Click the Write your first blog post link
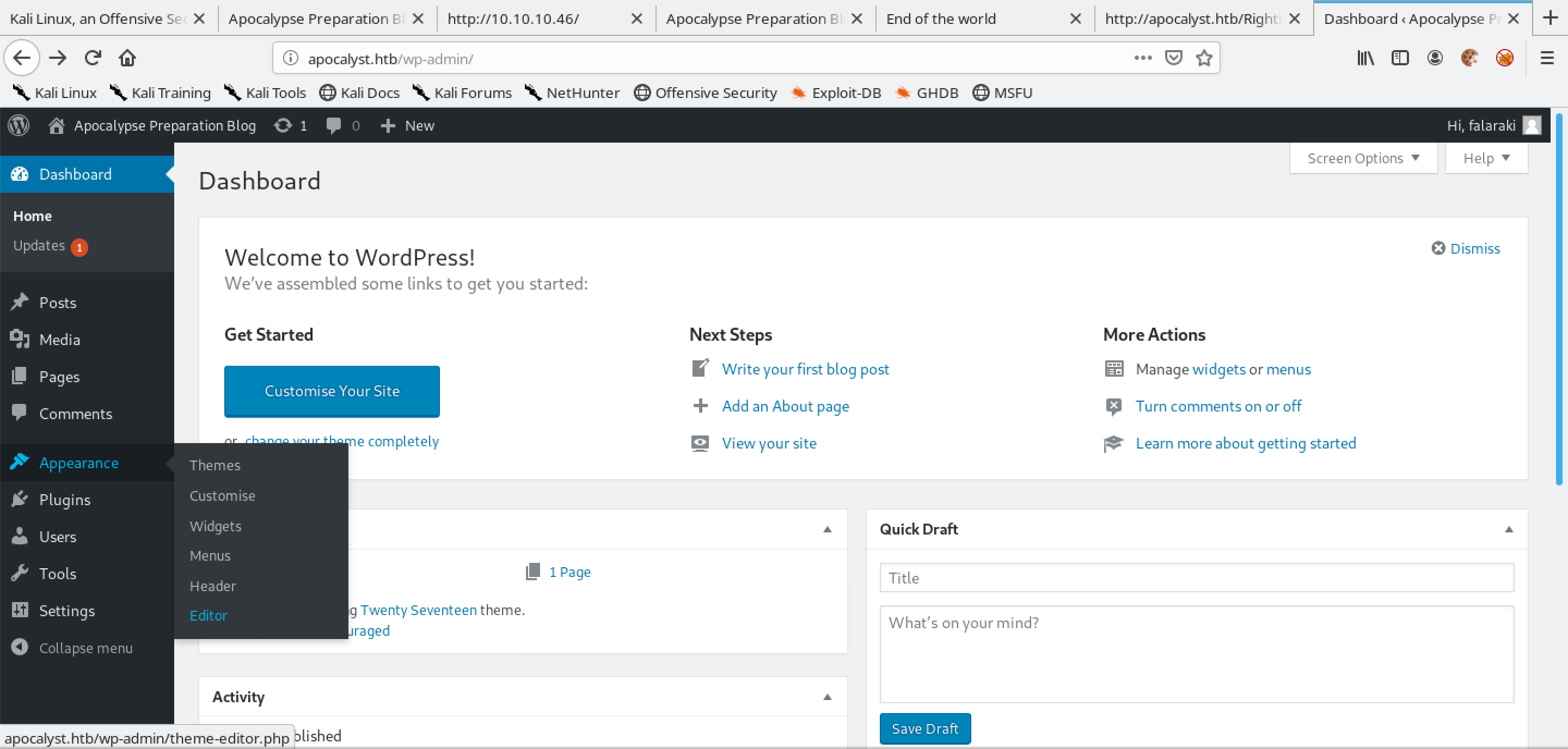The height and width of the screenshot is (749, 1568). pos(805,369)
